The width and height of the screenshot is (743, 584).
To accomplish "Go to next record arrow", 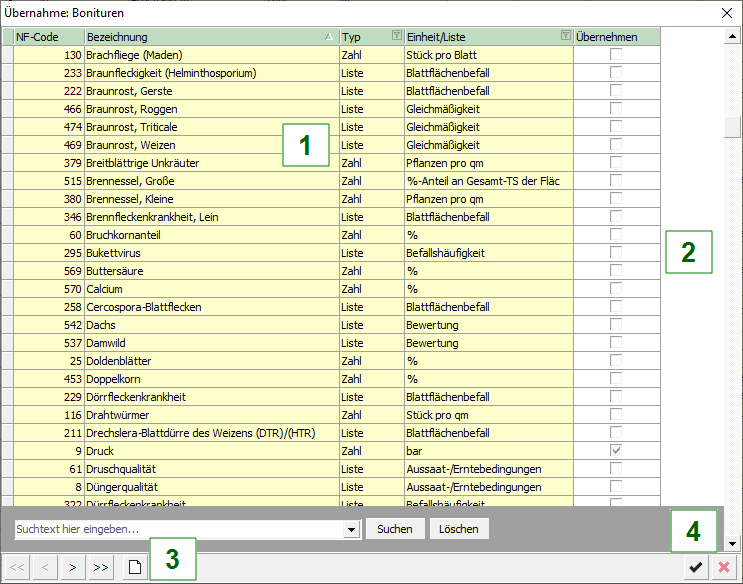I will [x=72, y=568].
